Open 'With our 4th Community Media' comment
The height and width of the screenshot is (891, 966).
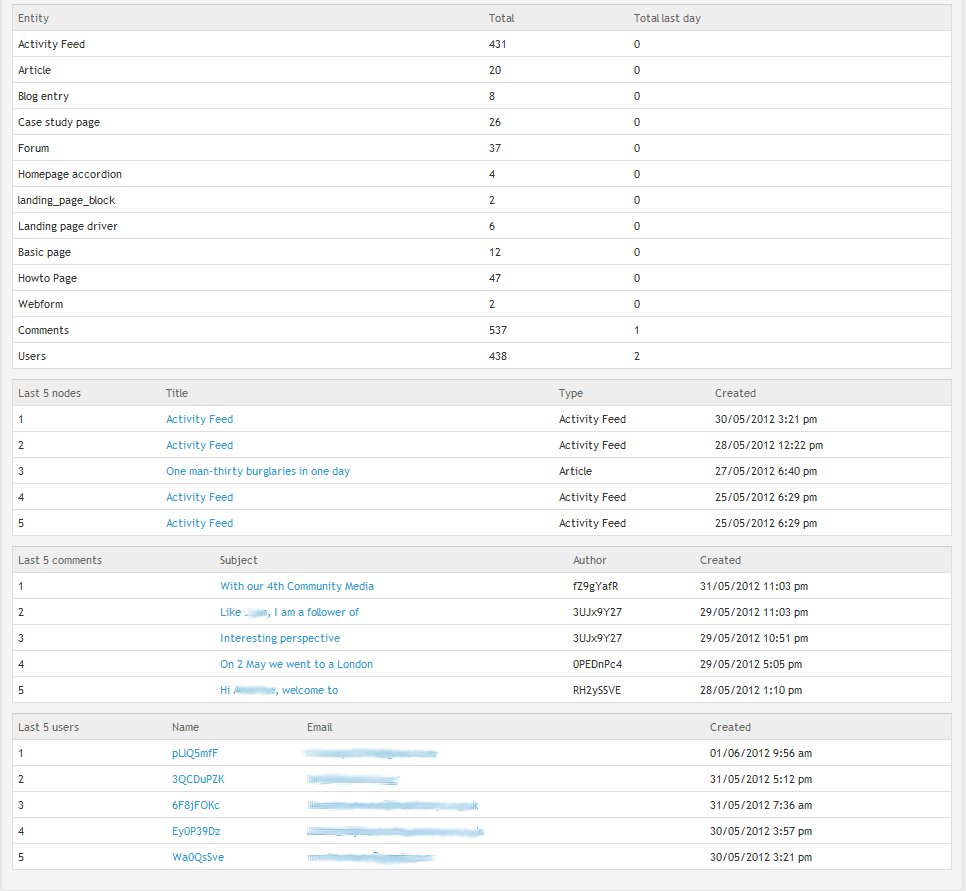click(297, 587)
